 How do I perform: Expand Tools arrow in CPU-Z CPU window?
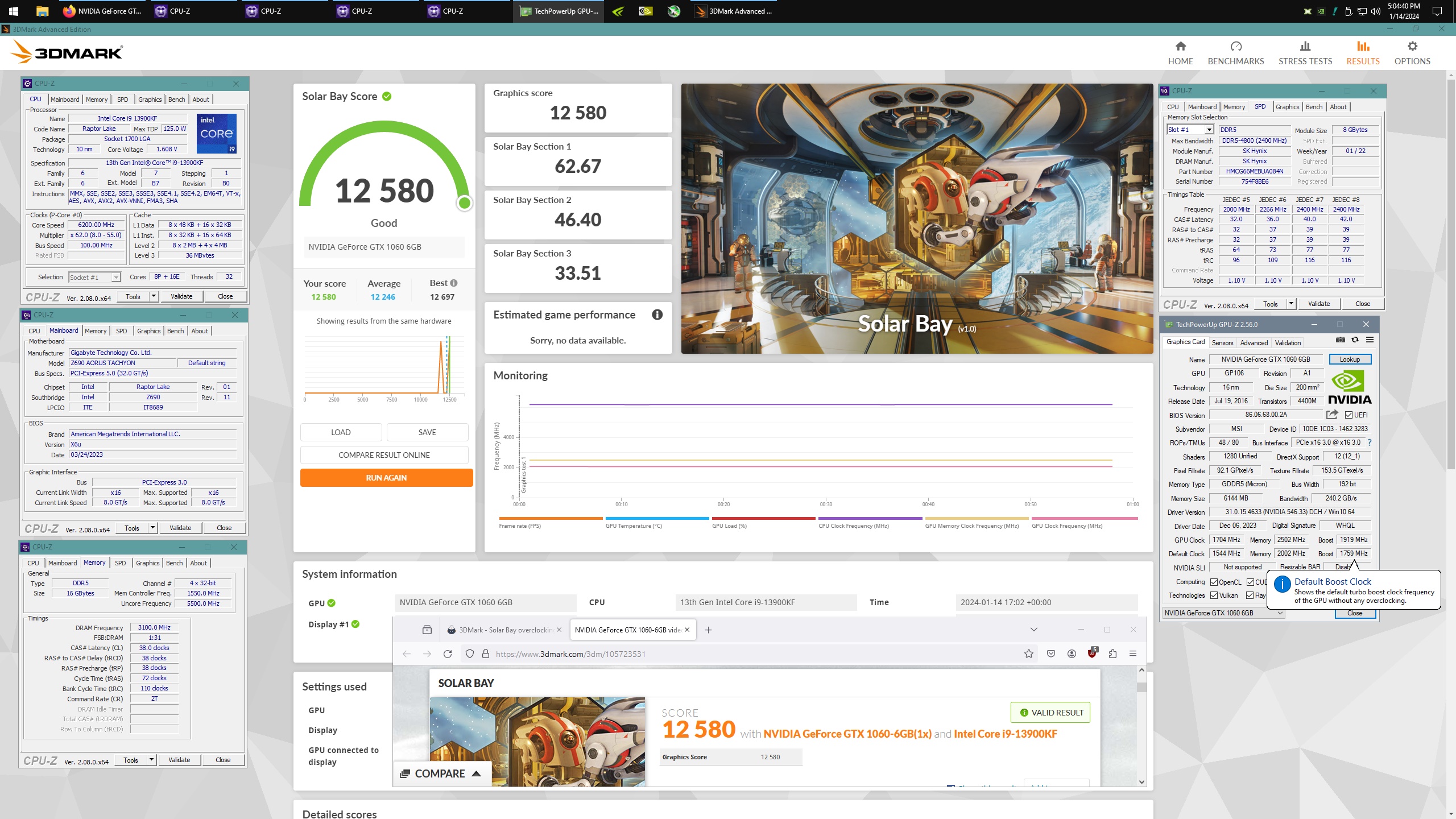(x=154, y=296)
